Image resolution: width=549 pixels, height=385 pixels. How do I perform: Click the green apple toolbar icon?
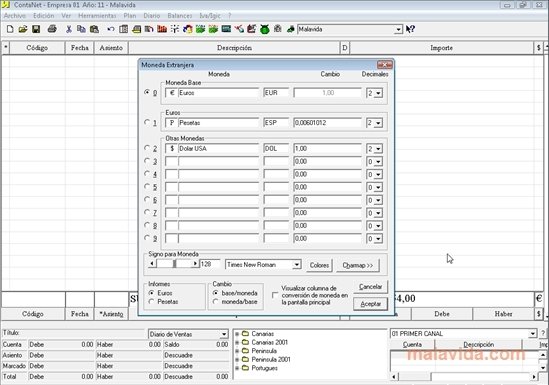[265, 29]
